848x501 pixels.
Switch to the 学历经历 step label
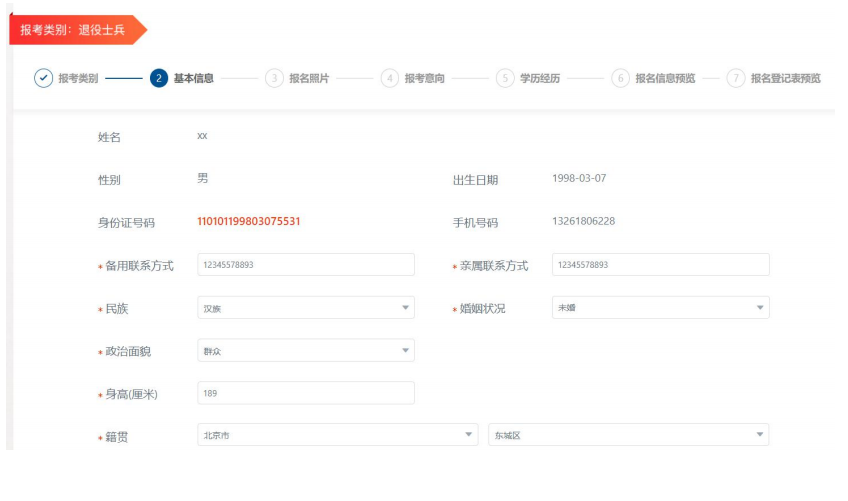540,78
